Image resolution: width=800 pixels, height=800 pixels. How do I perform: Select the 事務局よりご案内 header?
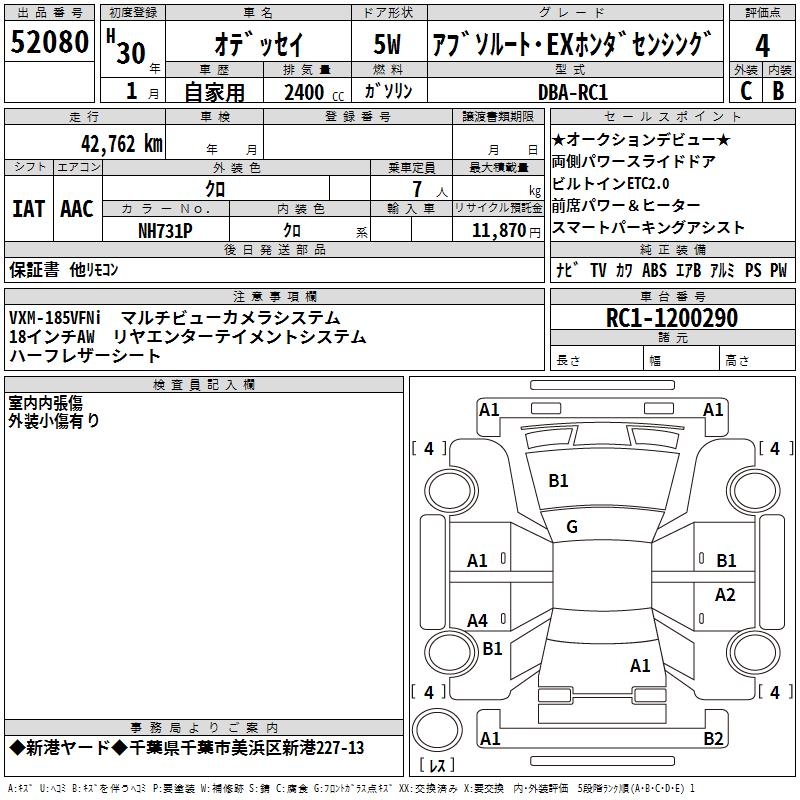[x=204, y=728]
